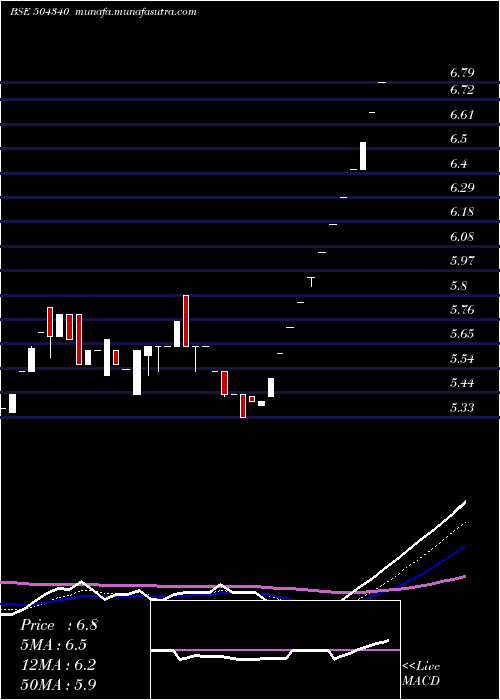Click the 5.97 price level label
The height and width of the screenshot is (700, 500).
(462, 261)
